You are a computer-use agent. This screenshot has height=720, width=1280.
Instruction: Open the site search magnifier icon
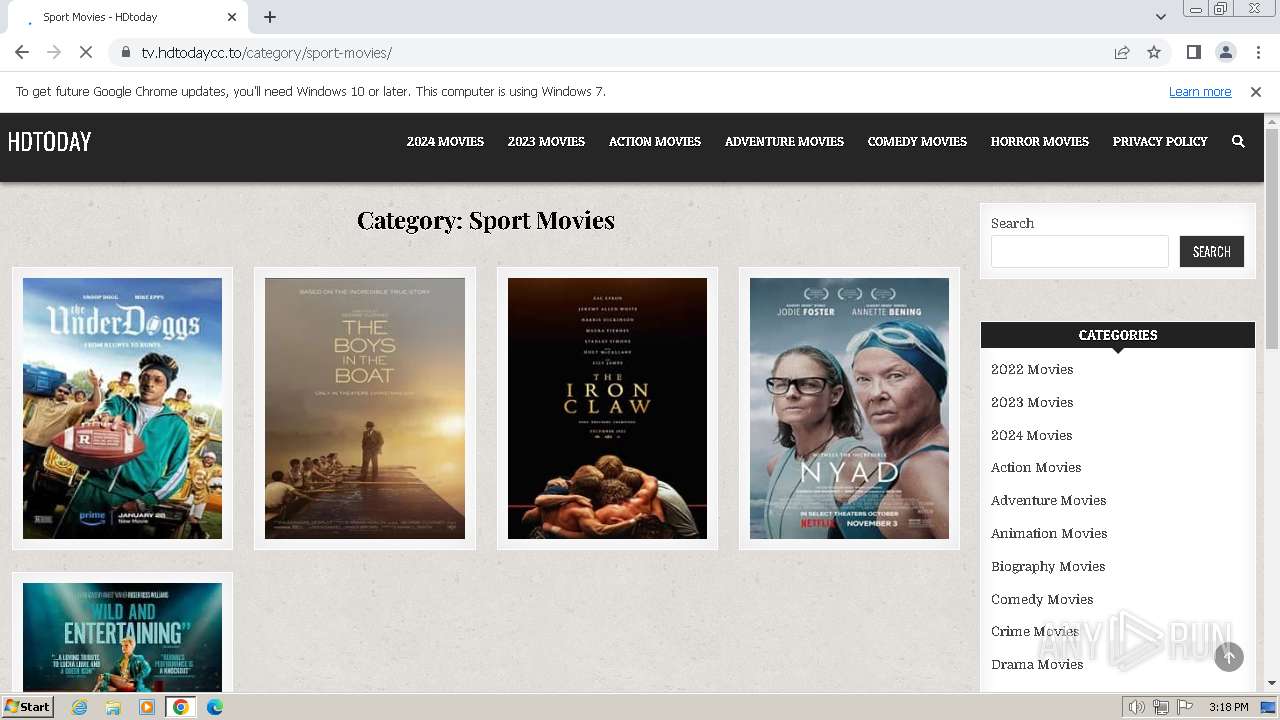point(1238,141)
